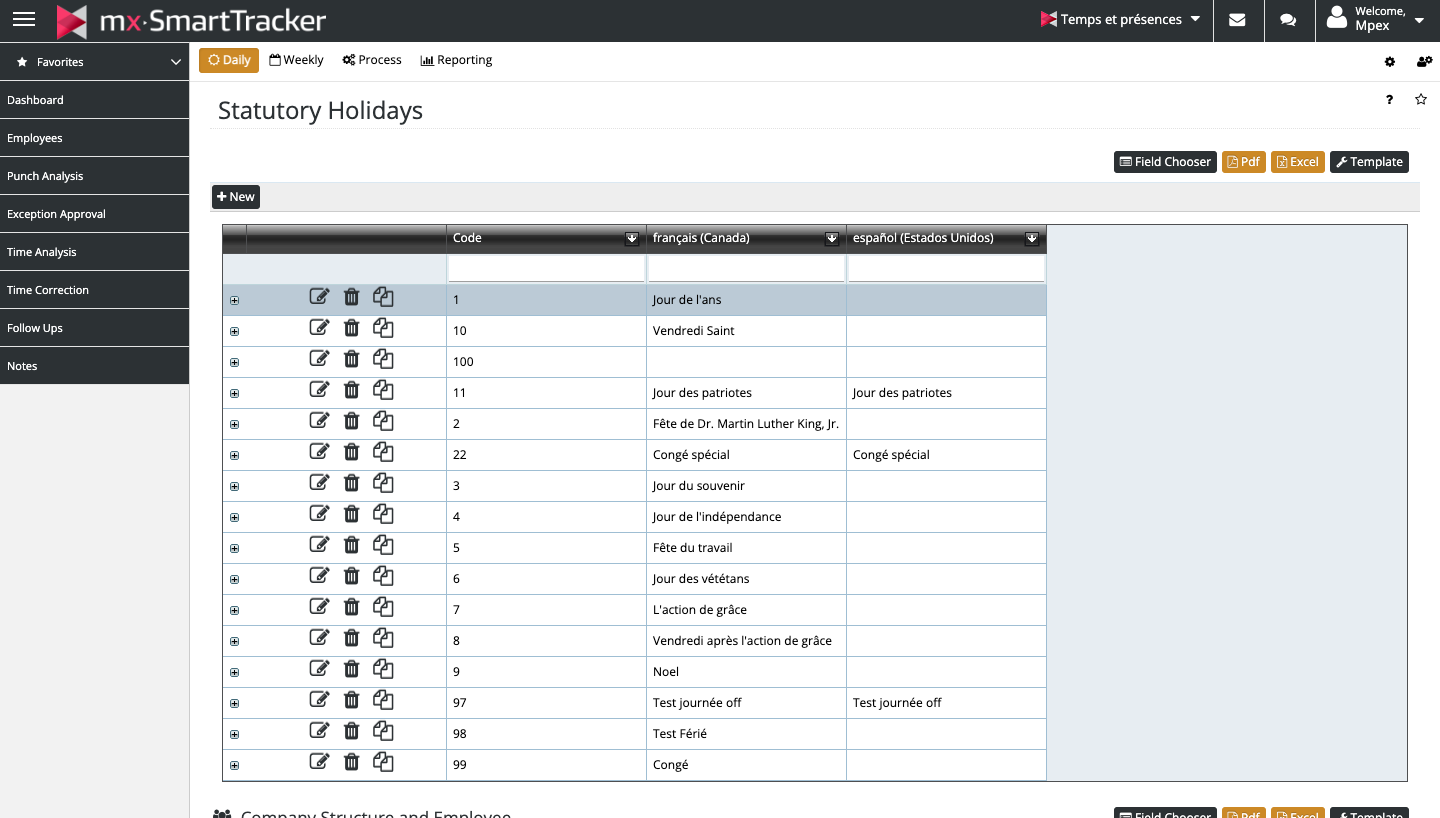Click the New button
This screenshot has width=1440, height=818.
pos(236,197)
